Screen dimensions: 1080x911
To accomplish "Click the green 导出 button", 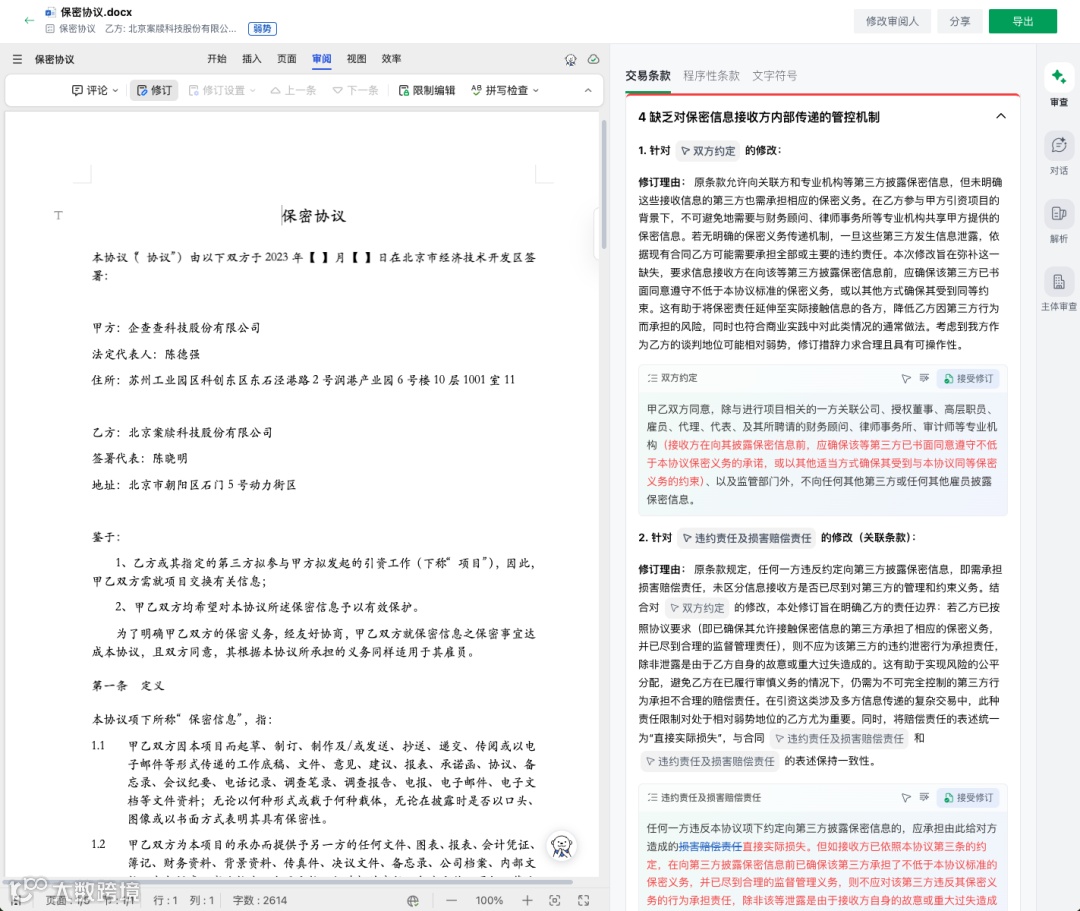I will (1023, 21).
